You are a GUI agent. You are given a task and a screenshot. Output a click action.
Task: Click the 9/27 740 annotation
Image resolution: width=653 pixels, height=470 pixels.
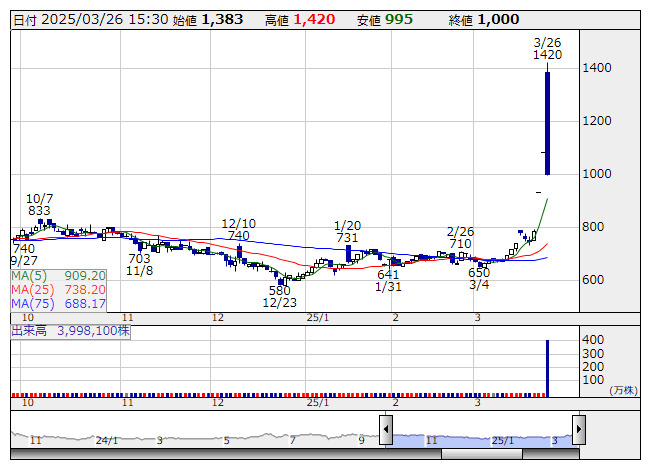pyautogui.click(x=24, y=254)
